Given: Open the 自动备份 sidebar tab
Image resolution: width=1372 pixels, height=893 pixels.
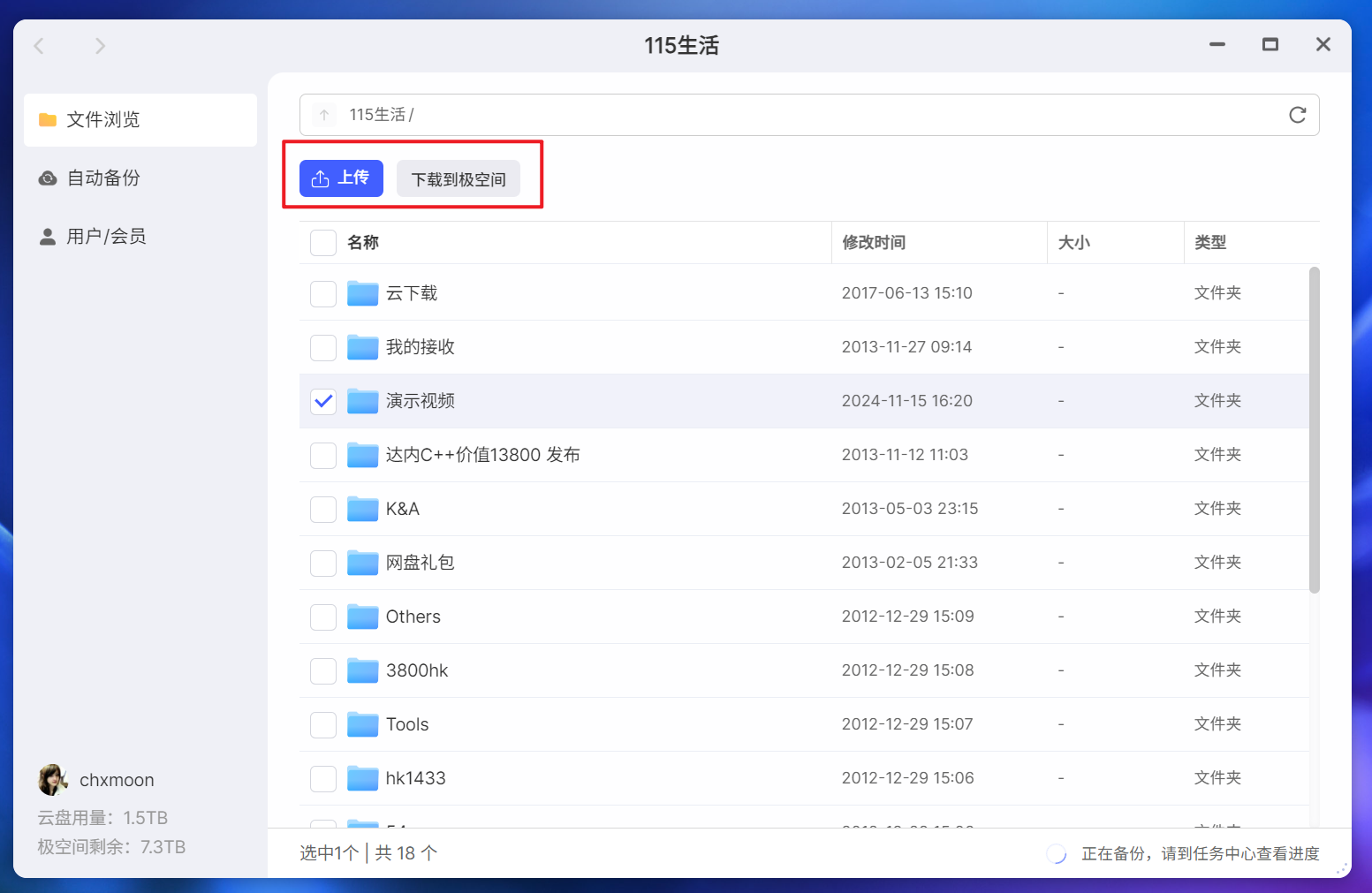Looking at the screenshot, I should click(x=140, y=178).
